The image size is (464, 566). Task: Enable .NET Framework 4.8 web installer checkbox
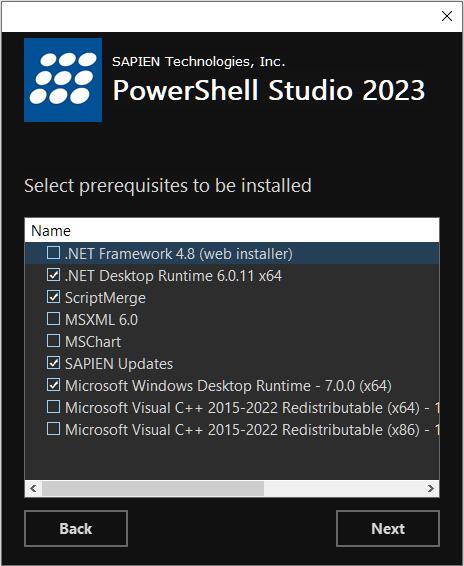53,253
